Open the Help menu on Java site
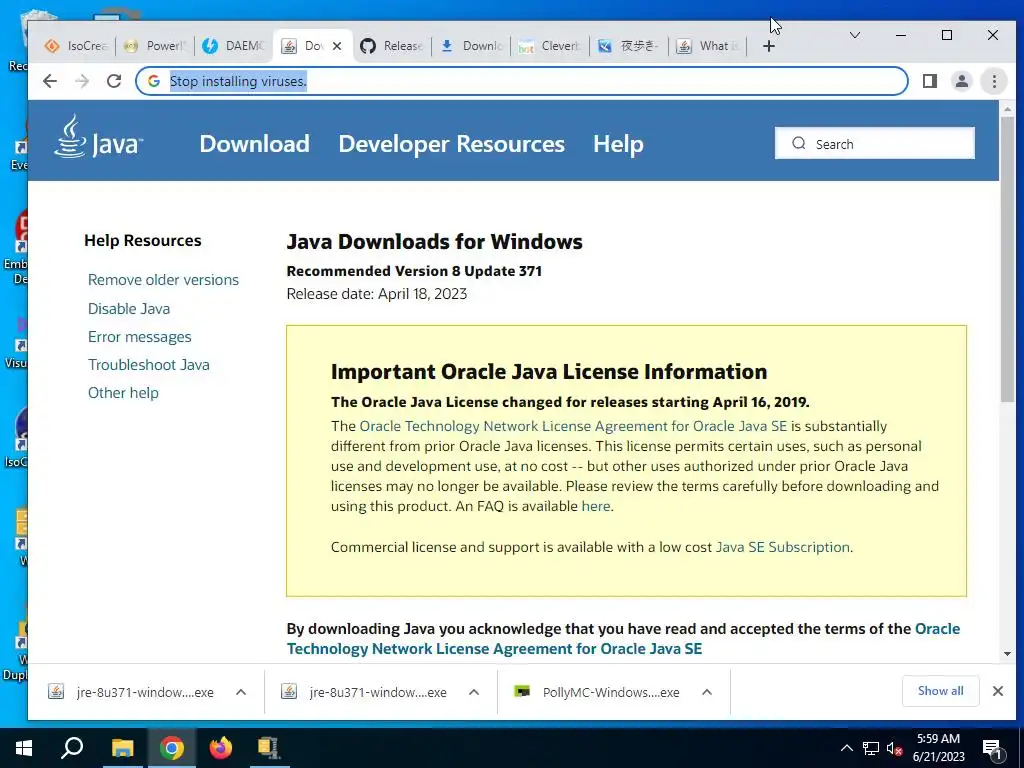Image resolution: width=1024 pixels, height=768 pixels. (x=618, y=144)
